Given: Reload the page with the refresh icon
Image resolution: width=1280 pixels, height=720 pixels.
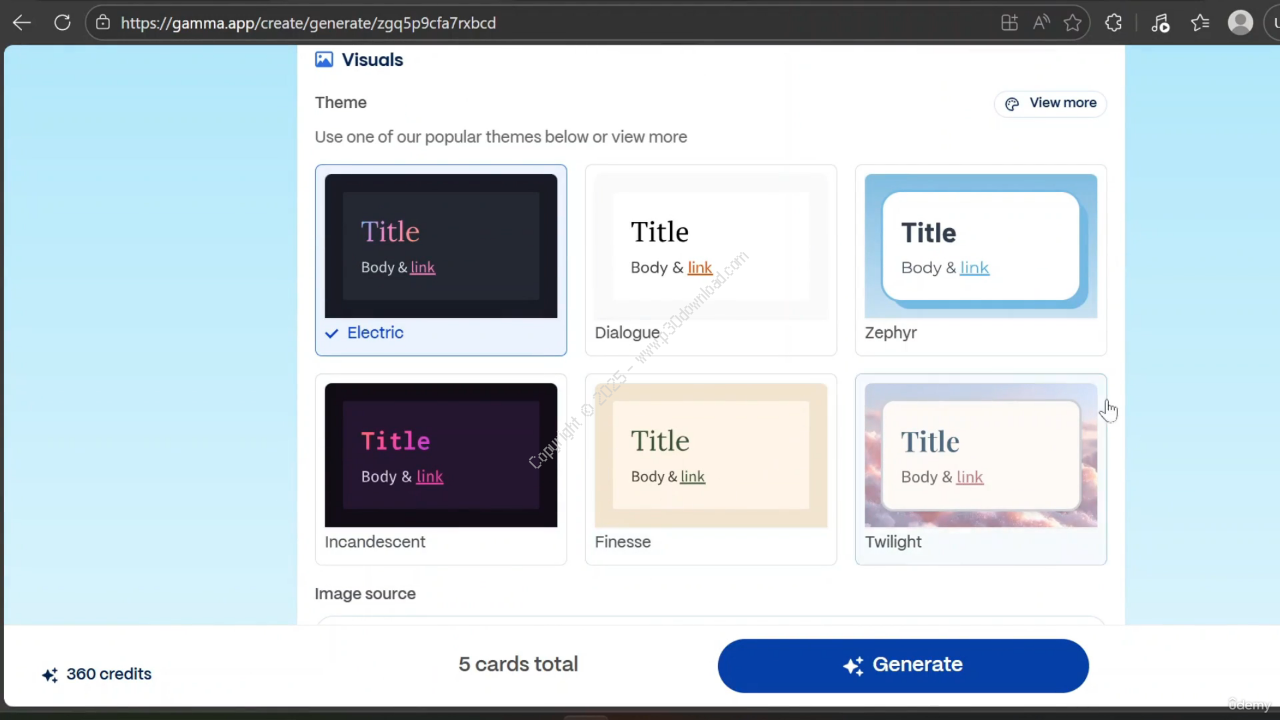Looking at the screenshot, I should coord(62,23).
